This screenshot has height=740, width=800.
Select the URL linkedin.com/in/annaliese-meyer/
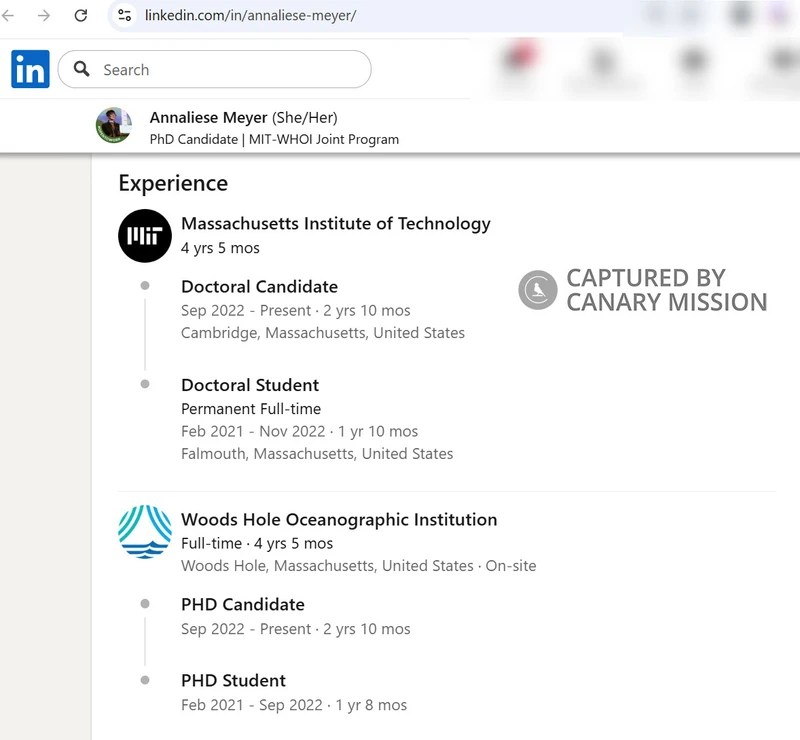250,15
